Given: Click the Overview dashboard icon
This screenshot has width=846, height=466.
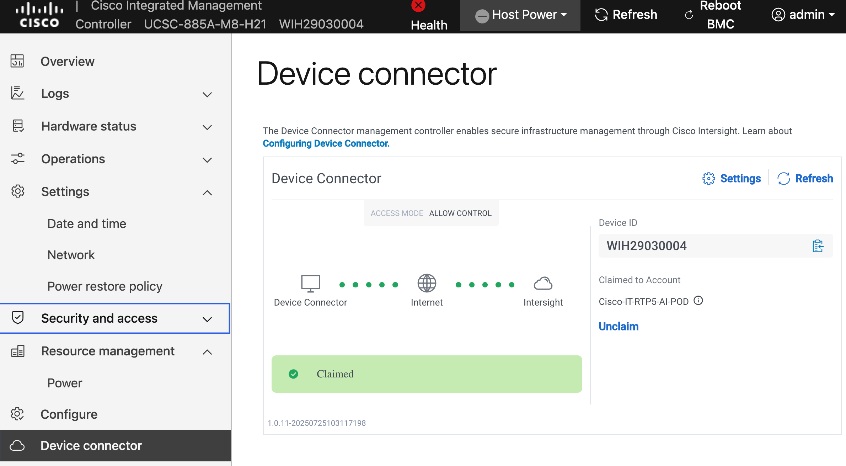Looking at the screenshot, I should click(17, 61).
